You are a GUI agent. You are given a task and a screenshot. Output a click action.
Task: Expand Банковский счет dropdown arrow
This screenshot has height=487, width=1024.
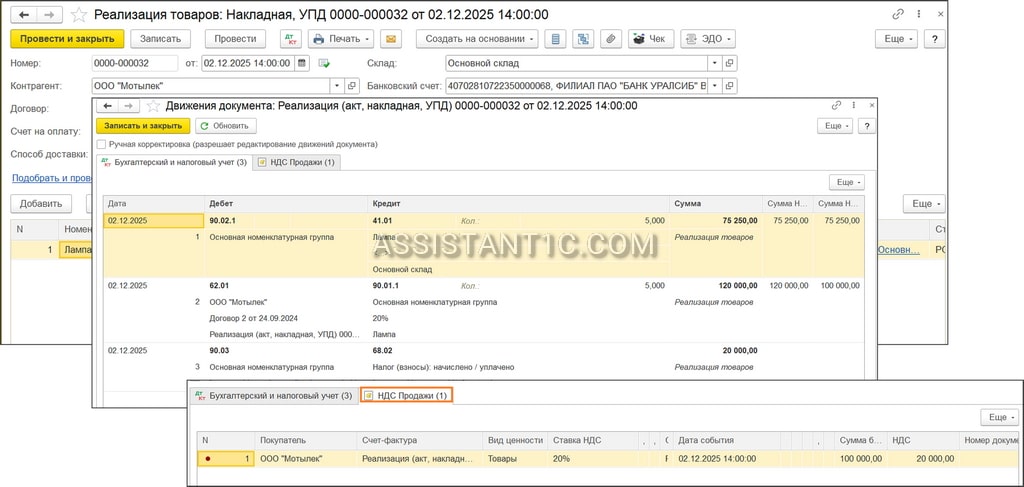click(x=715, y=86)
